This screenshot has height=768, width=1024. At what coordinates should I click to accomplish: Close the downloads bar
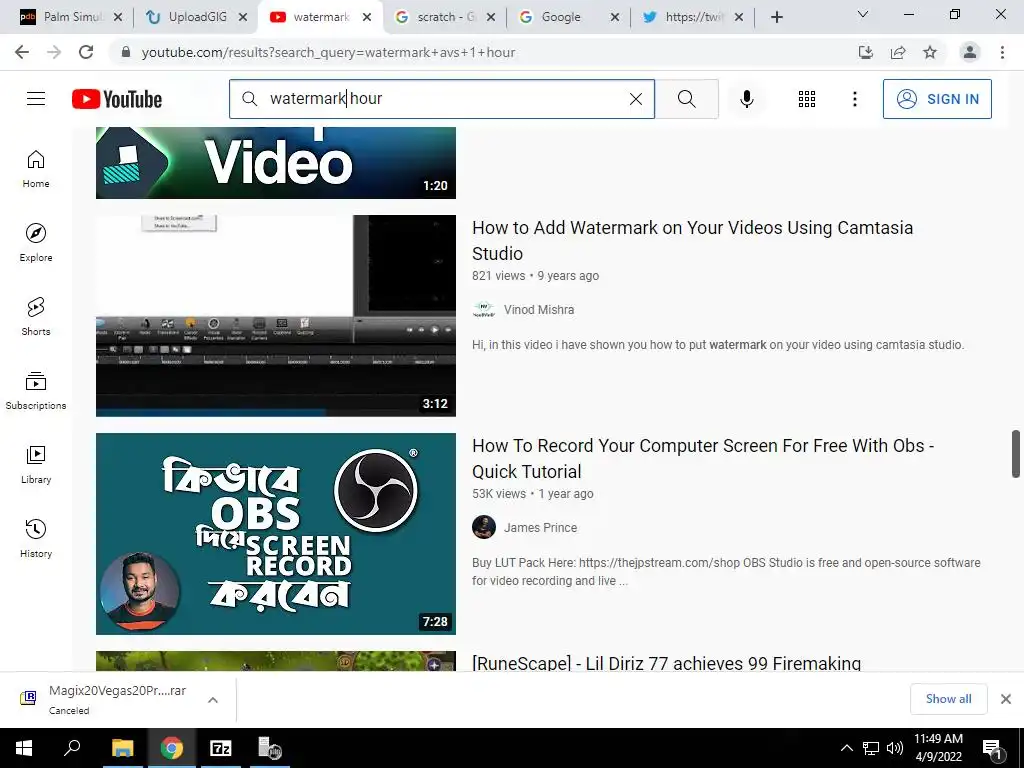point(1006,699)
